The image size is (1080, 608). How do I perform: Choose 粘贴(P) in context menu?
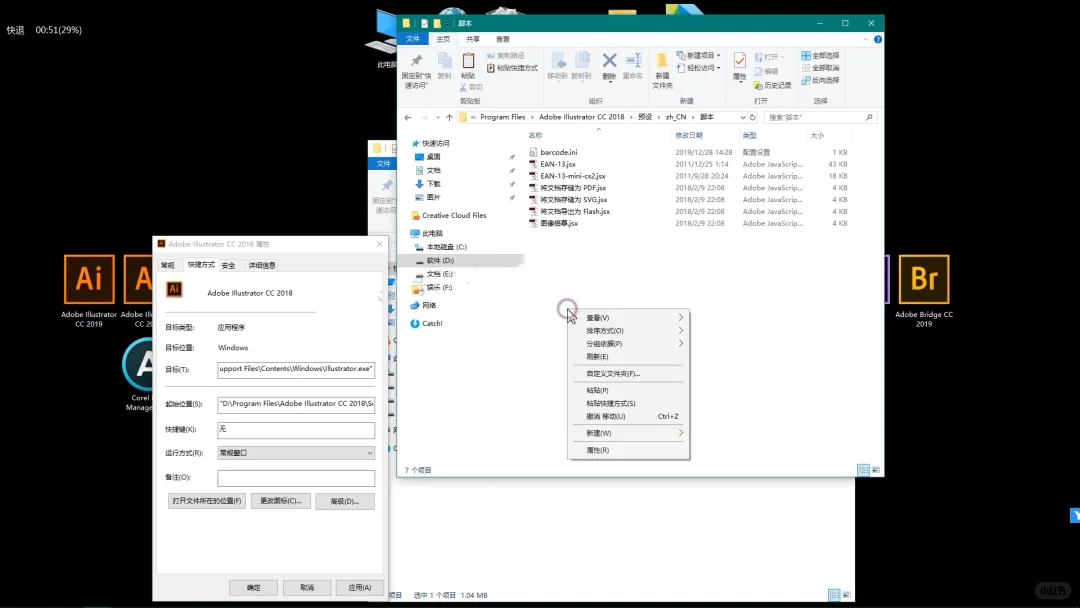pyautogui.click(x=628, y=390)
